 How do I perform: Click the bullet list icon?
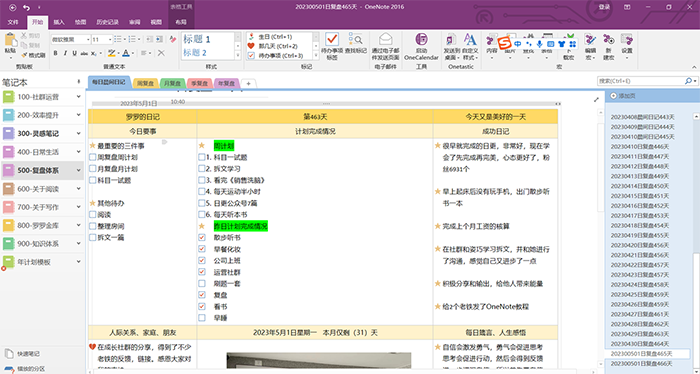pyautogui.click(x=117, y=39)
